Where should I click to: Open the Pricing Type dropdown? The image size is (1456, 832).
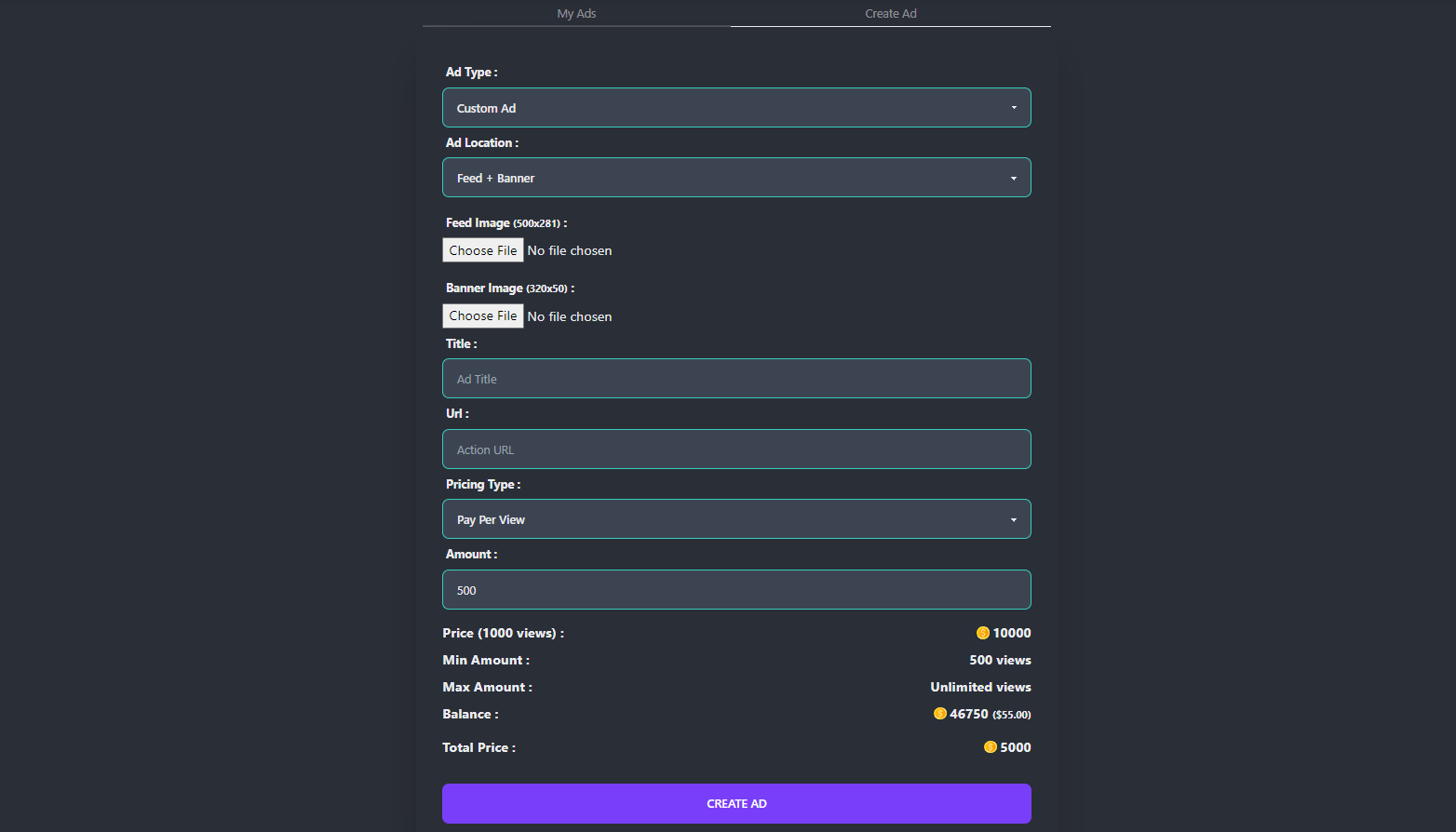tap(735, 519)
